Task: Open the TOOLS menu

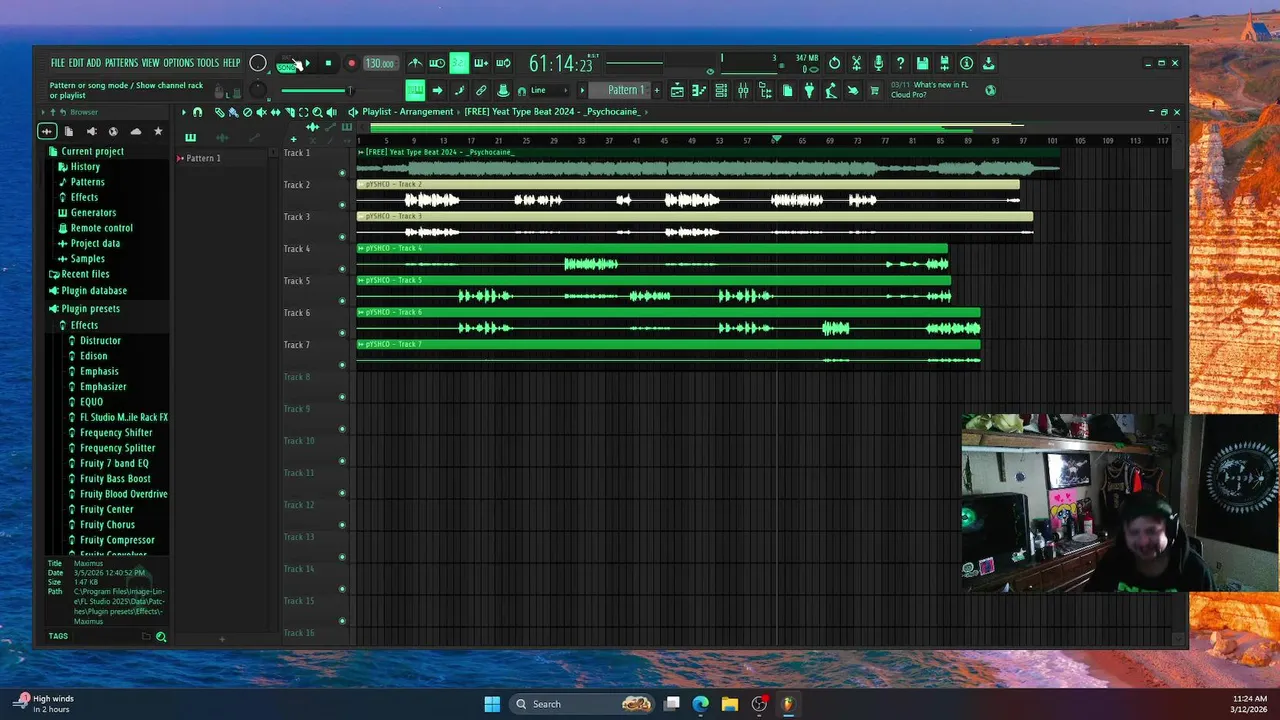Action: point(207,63)
